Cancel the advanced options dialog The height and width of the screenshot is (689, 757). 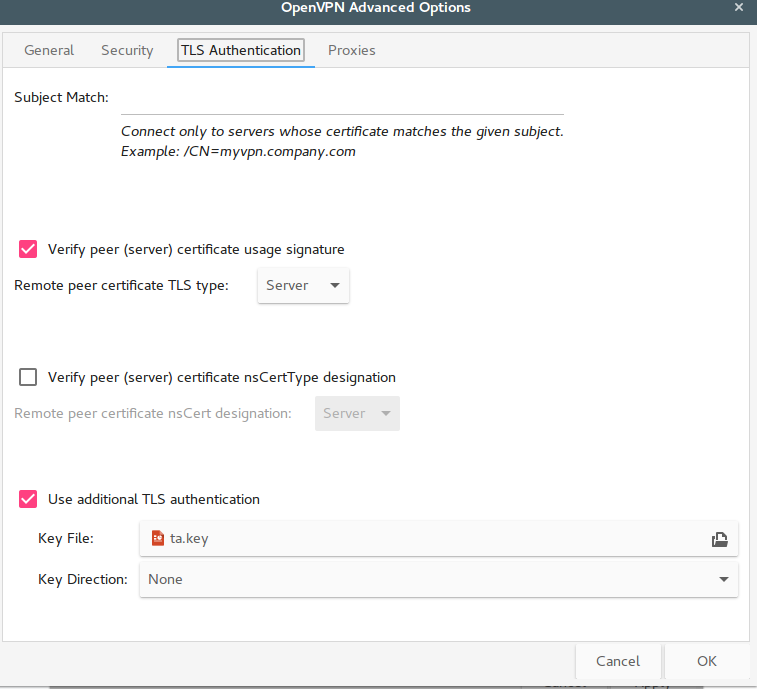618,661
